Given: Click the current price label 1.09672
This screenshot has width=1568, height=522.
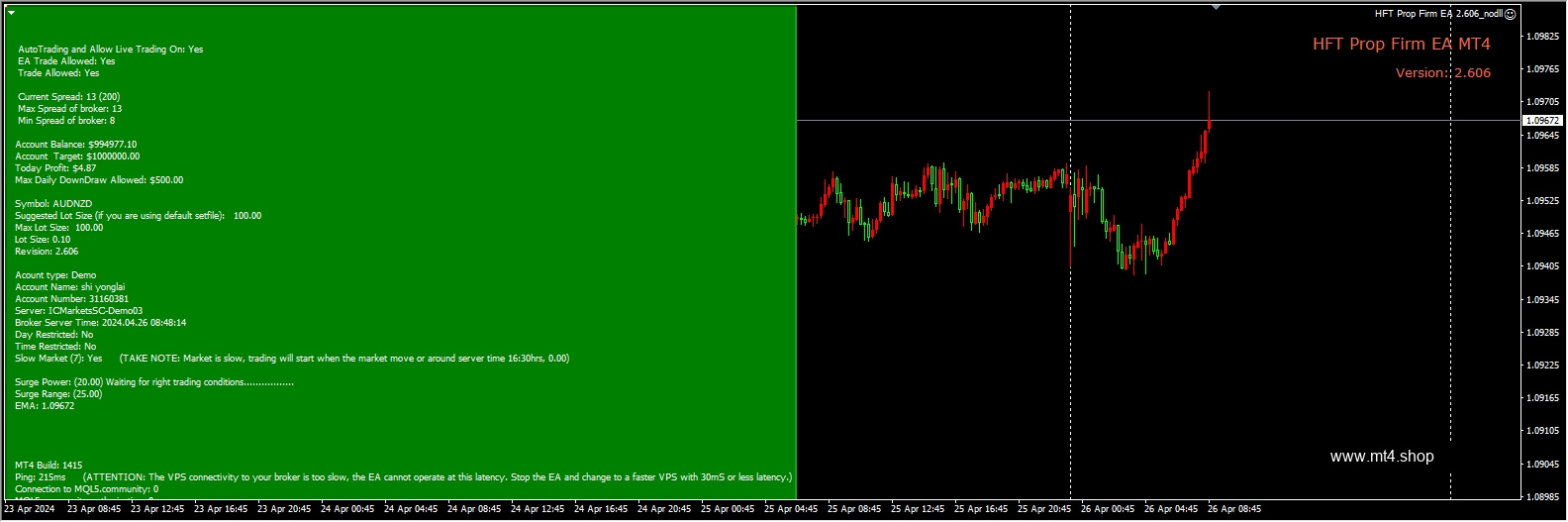Looking at the screenshot, I should tap(1542, 121).
